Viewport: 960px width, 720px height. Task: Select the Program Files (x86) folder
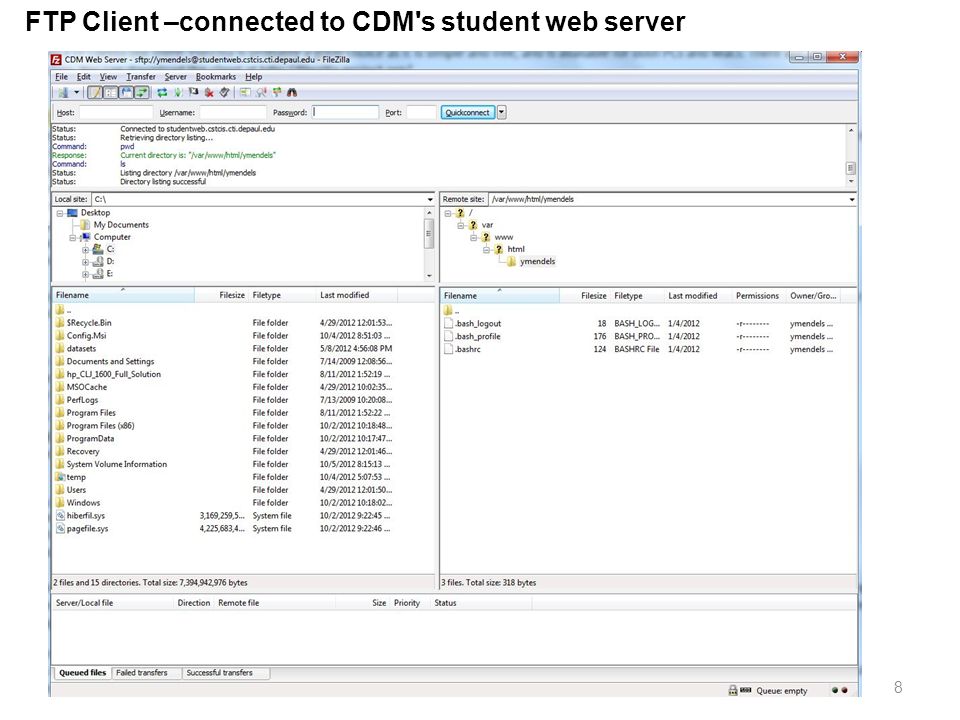pos(100,426)
